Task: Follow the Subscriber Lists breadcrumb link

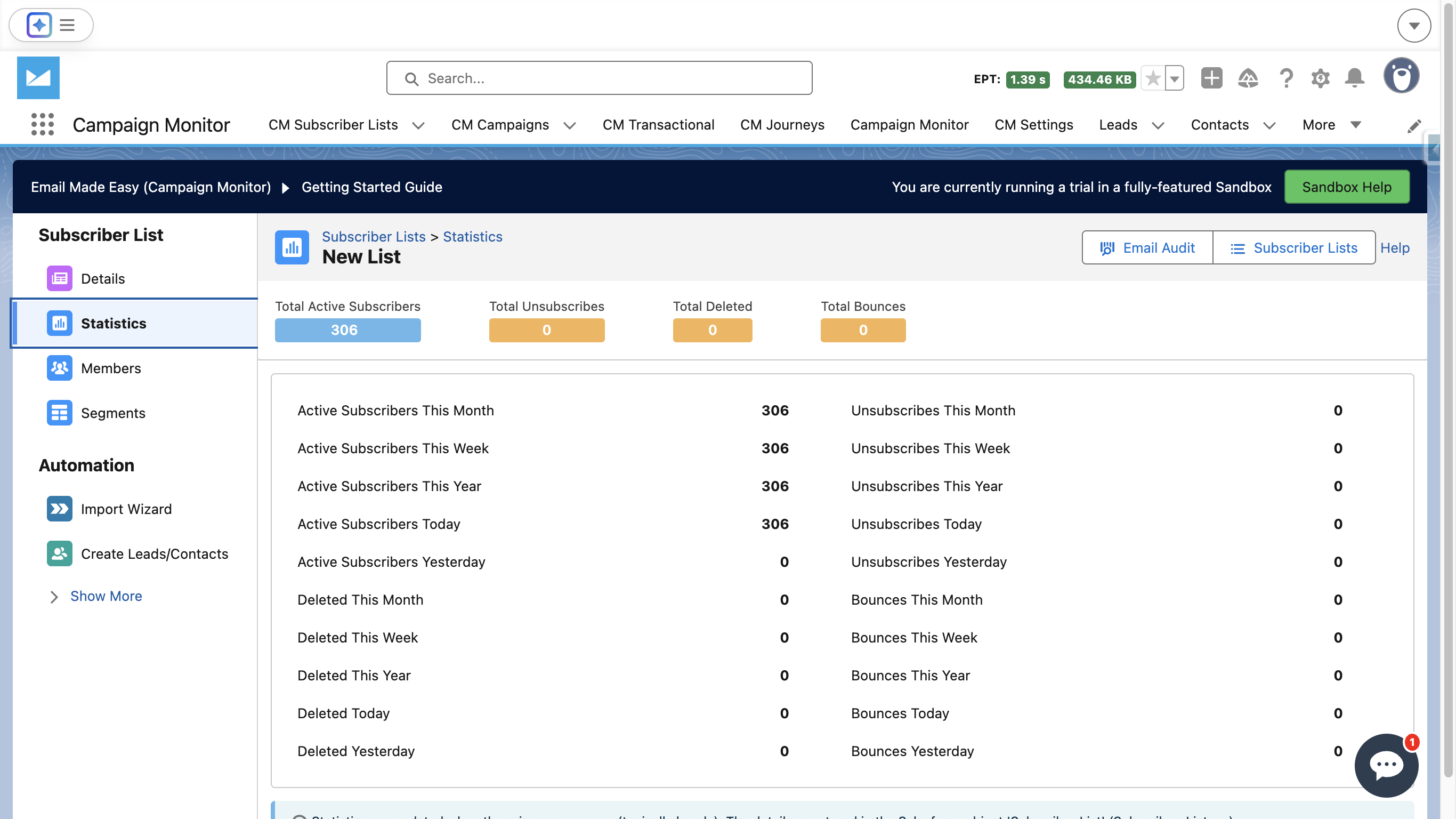Action: pyautogui.click(x=374, y=236)
